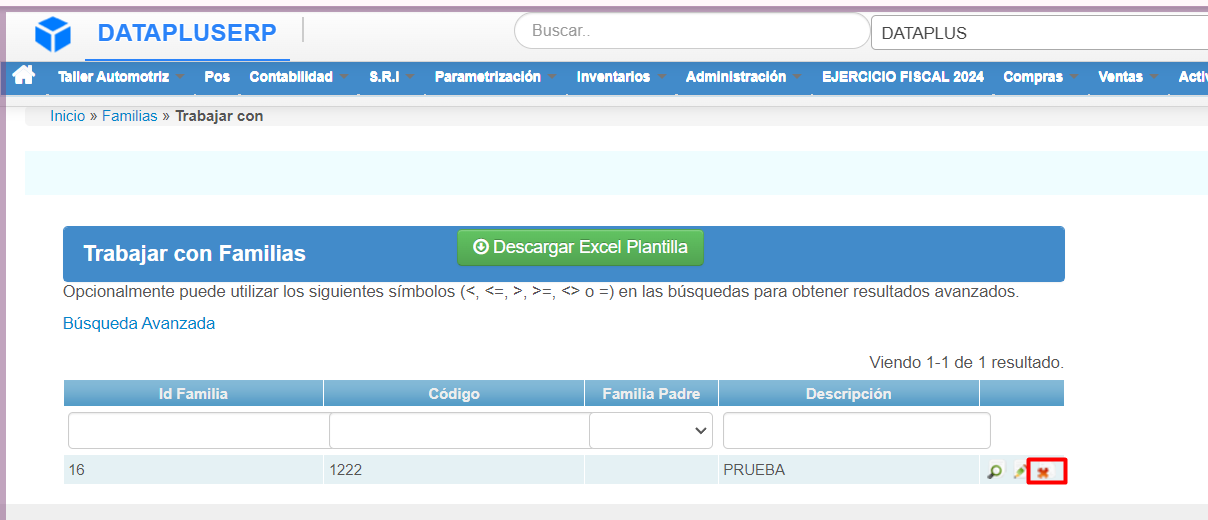Click the DATAPLUSERP cube logo
Image resolution: width=1208 pixels, height=520 pixels.
(53, 34)
